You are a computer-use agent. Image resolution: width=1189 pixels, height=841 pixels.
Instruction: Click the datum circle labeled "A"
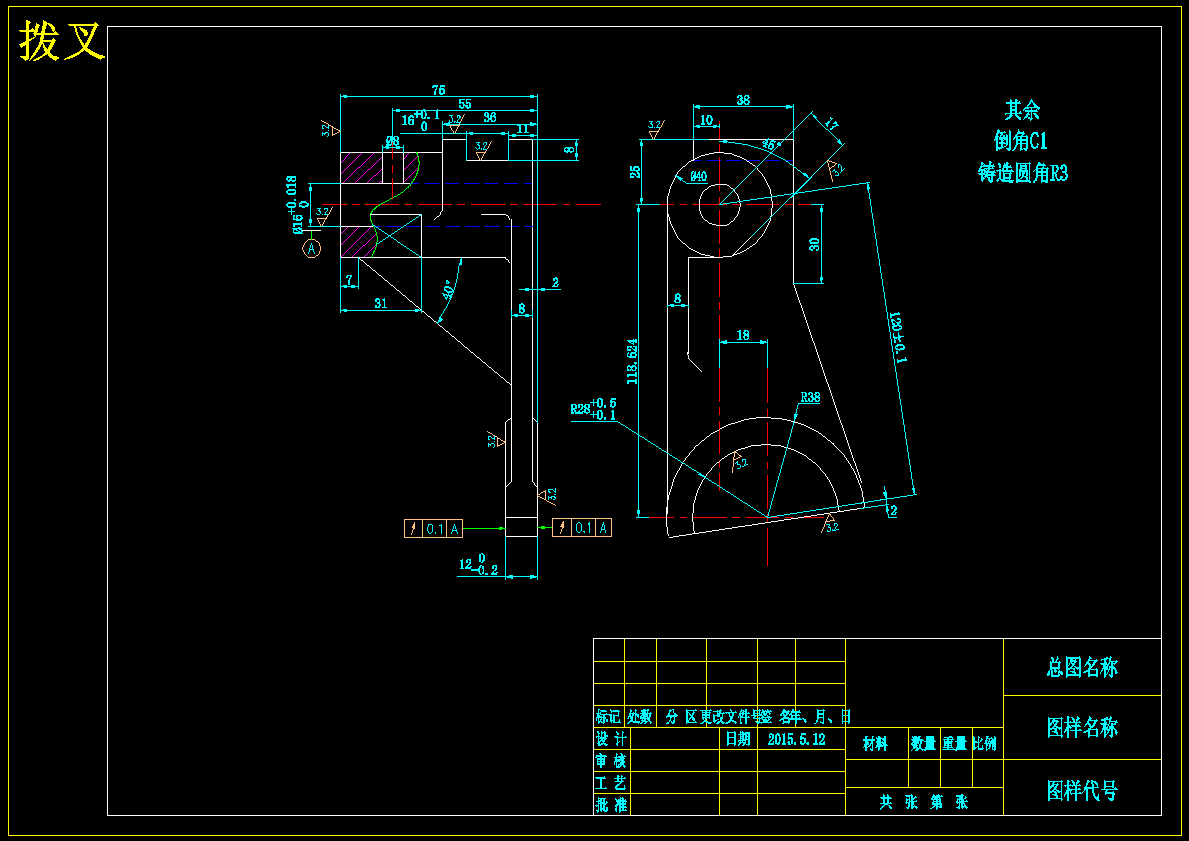312,248
